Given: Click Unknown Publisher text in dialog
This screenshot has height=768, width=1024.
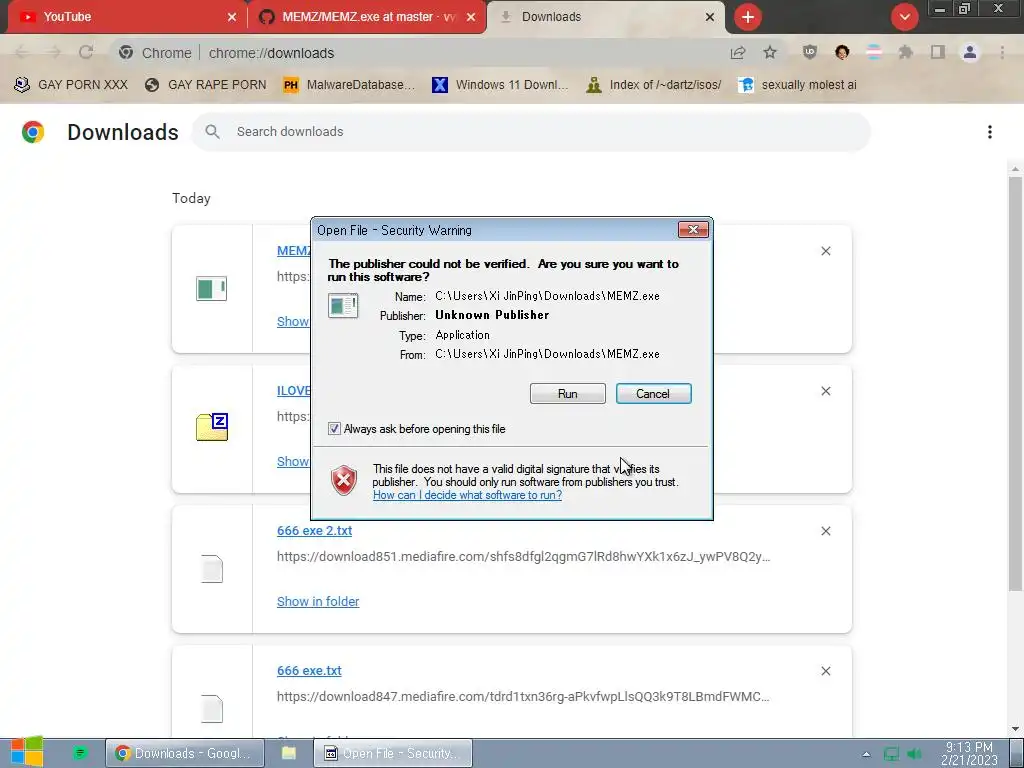Looking at the screenshot, I should click(492, 315).
